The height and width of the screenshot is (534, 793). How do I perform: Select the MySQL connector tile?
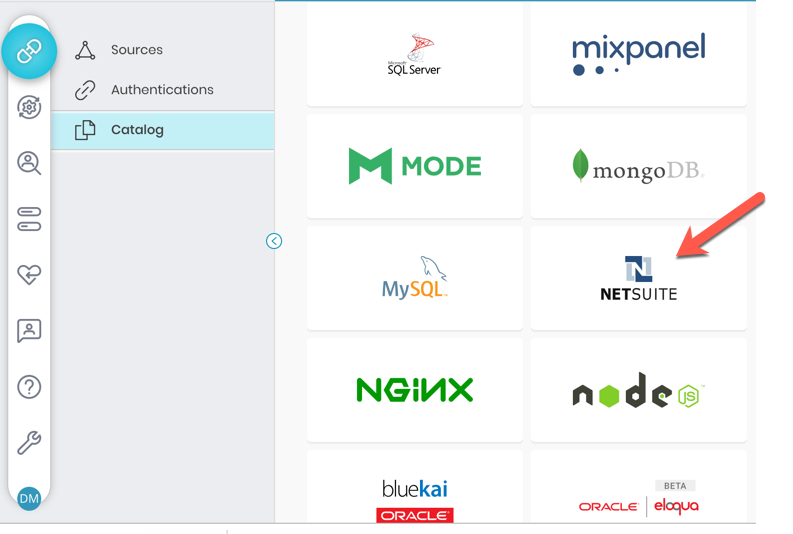(414, 277)
